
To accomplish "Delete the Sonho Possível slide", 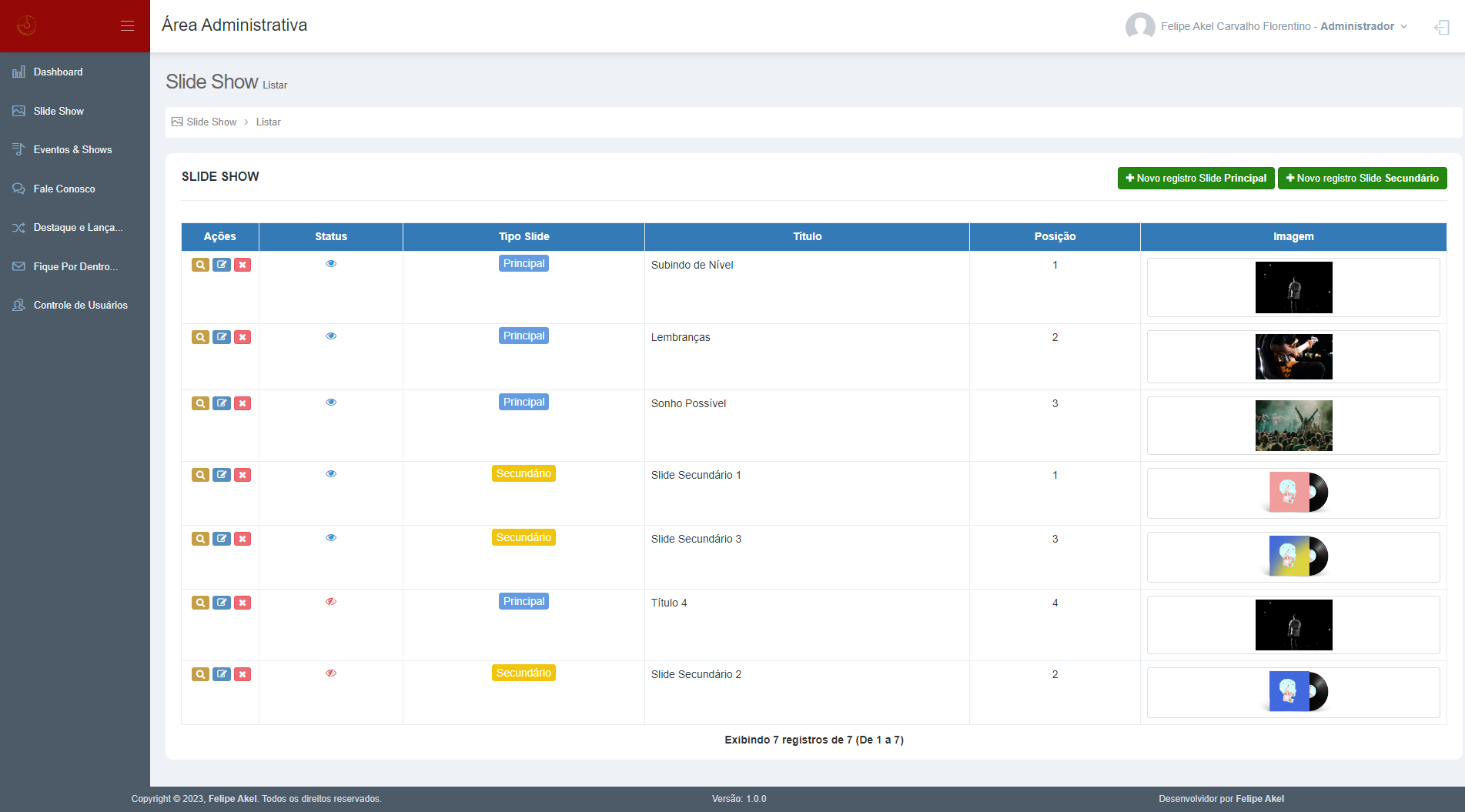I will (242, 403).
